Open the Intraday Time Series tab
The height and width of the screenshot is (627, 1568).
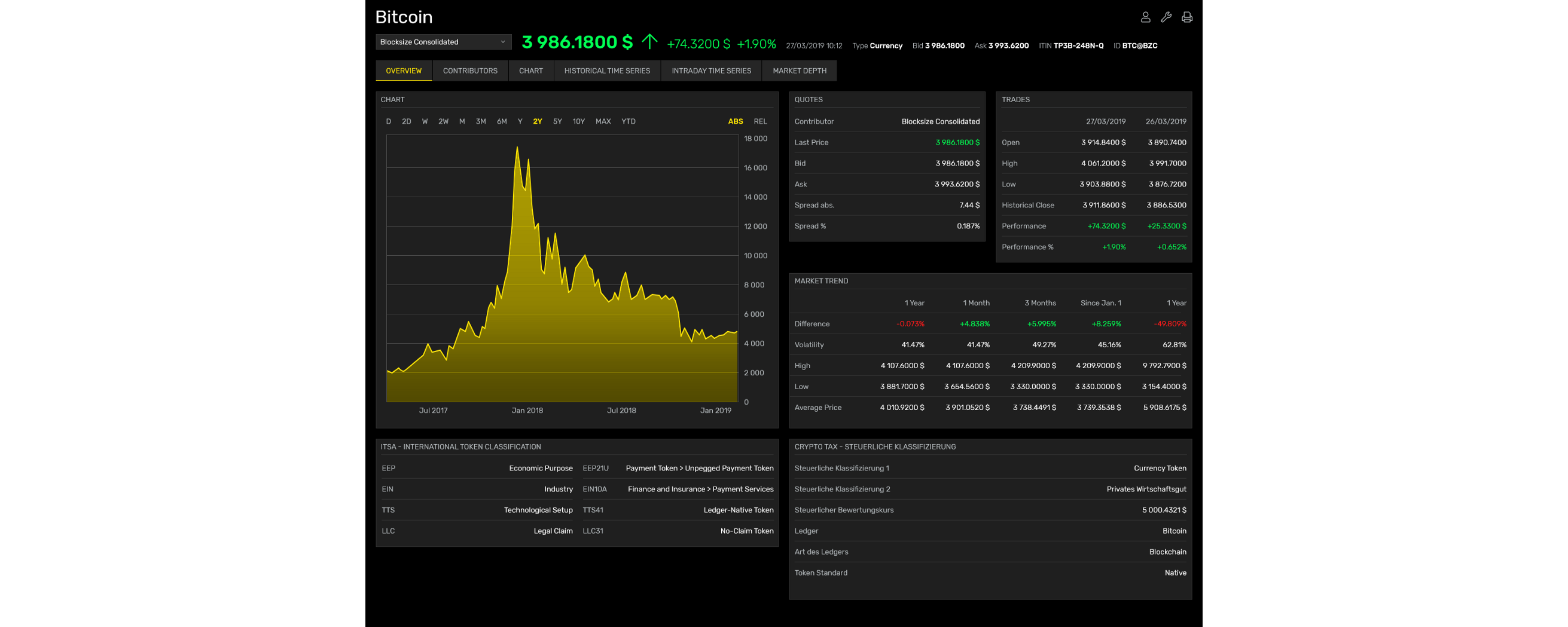click(711, 71)
